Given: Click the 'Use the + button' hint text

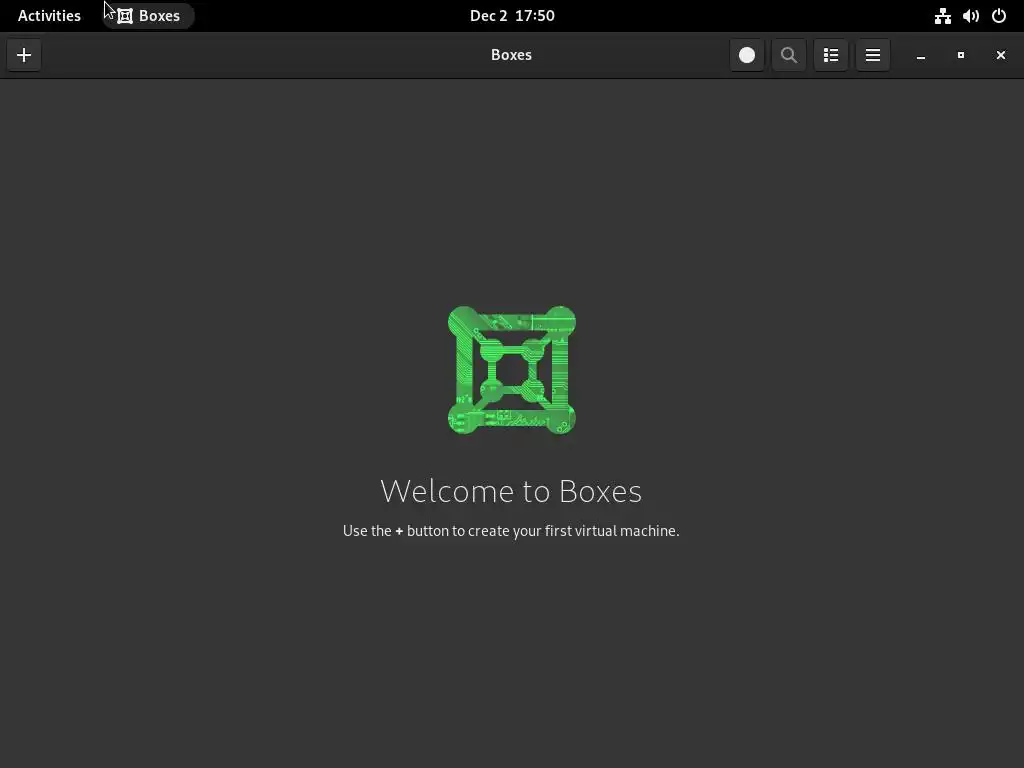Looking at the screenshot, I should (511, 531).
